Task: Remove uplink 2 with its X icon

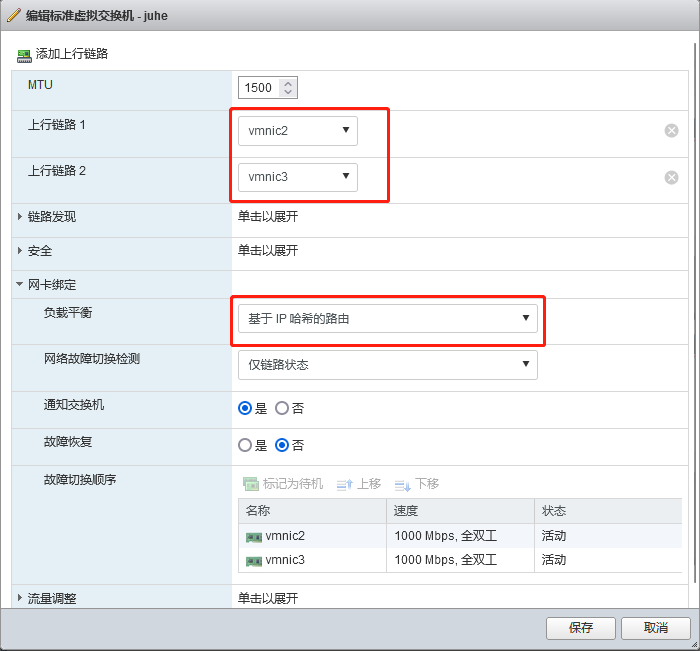Action: pos(671,177)
